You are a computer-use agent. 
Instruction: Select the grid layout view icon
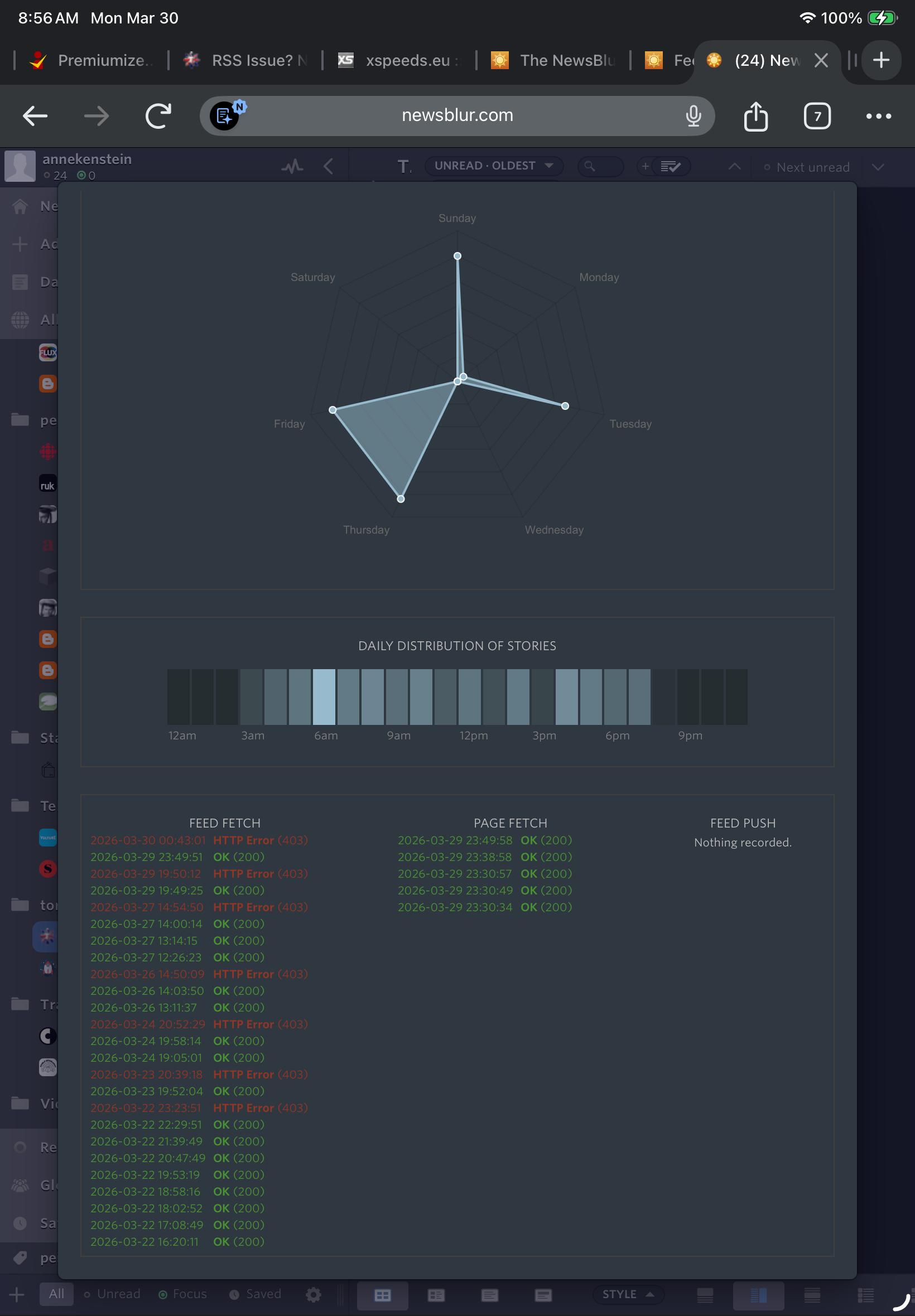click(382, 1295)
